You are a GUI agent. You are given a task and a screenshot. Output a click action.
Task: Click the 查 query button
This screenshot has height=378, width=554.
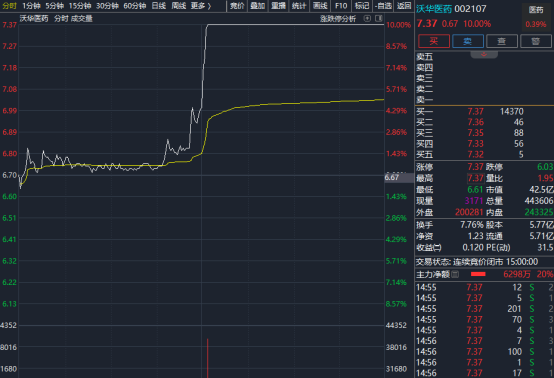point(502,41)
